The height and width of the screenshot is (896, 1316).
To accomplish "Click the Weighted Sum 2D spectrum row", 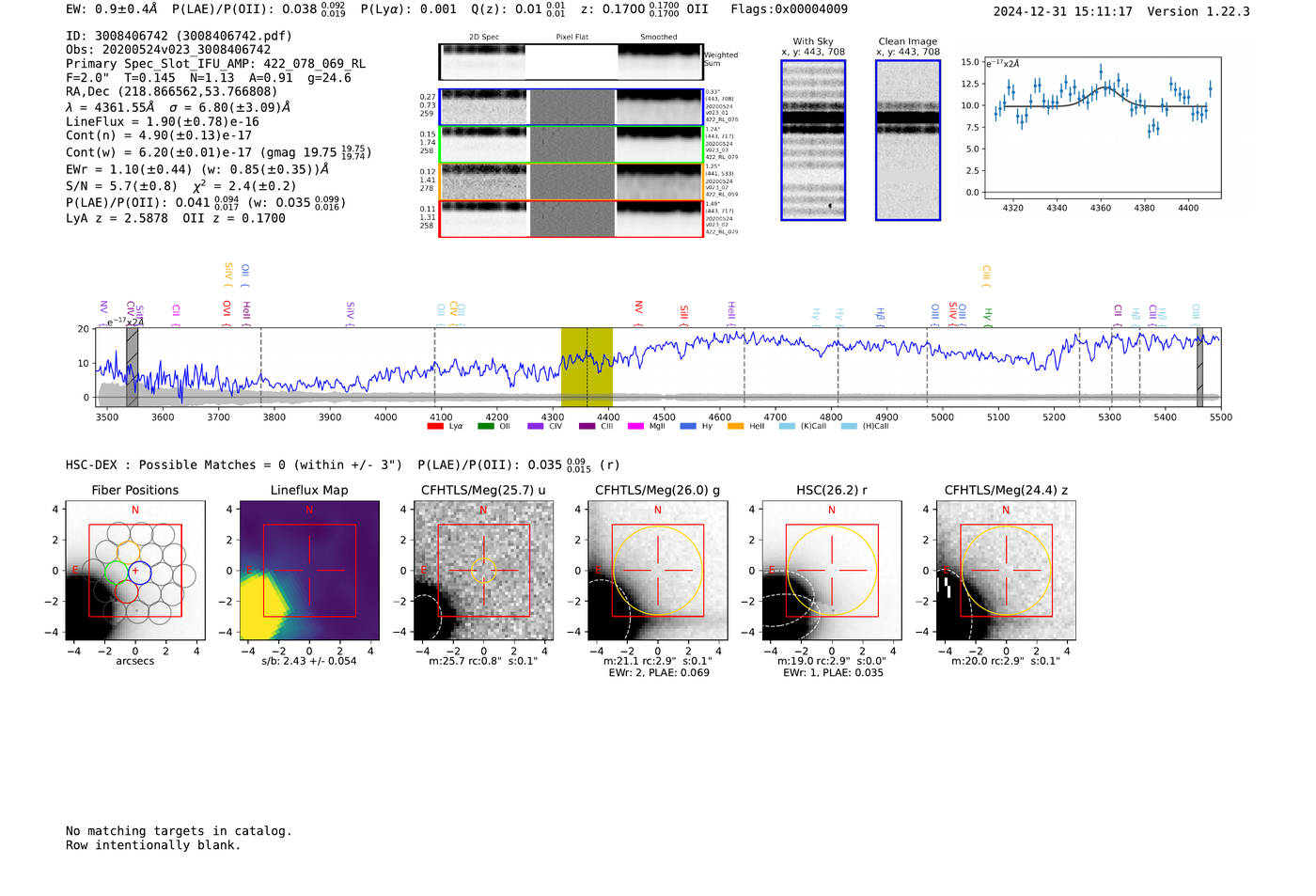I will (571, 62).
